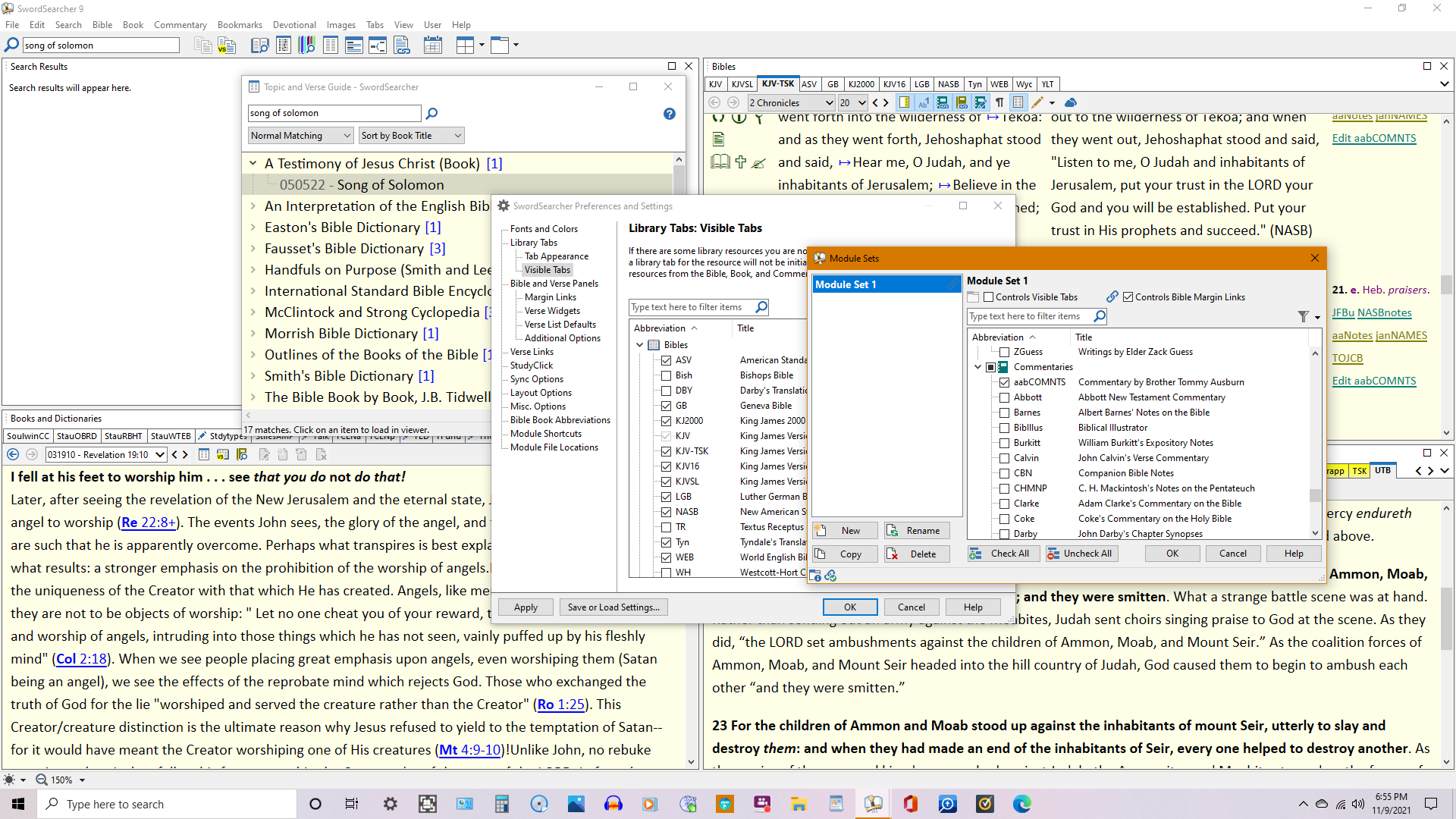The width and height of the screenshot is (1456, 819).
Task: Open the Bookmarks menu
Action: (240, 25)
